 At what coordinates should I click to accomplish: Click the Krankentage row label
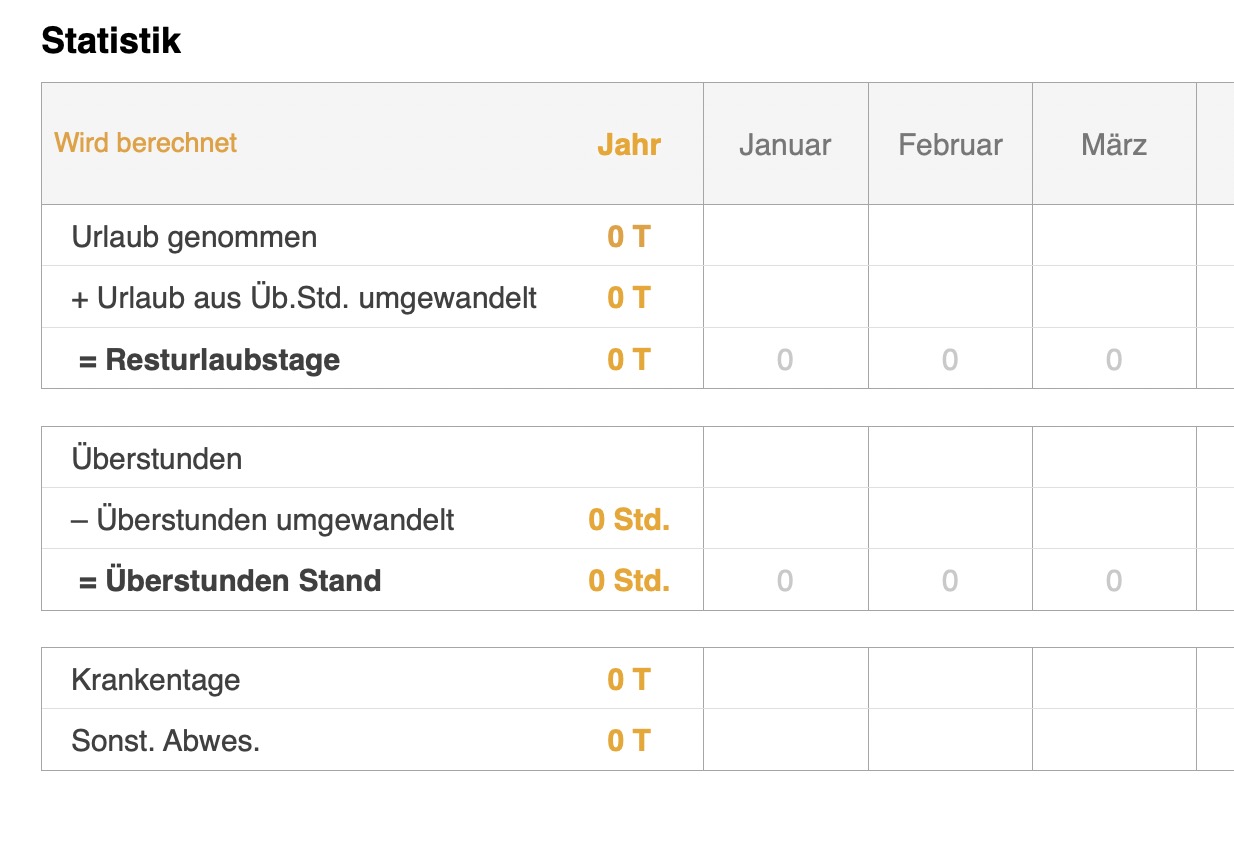click(x=156, y=680)
